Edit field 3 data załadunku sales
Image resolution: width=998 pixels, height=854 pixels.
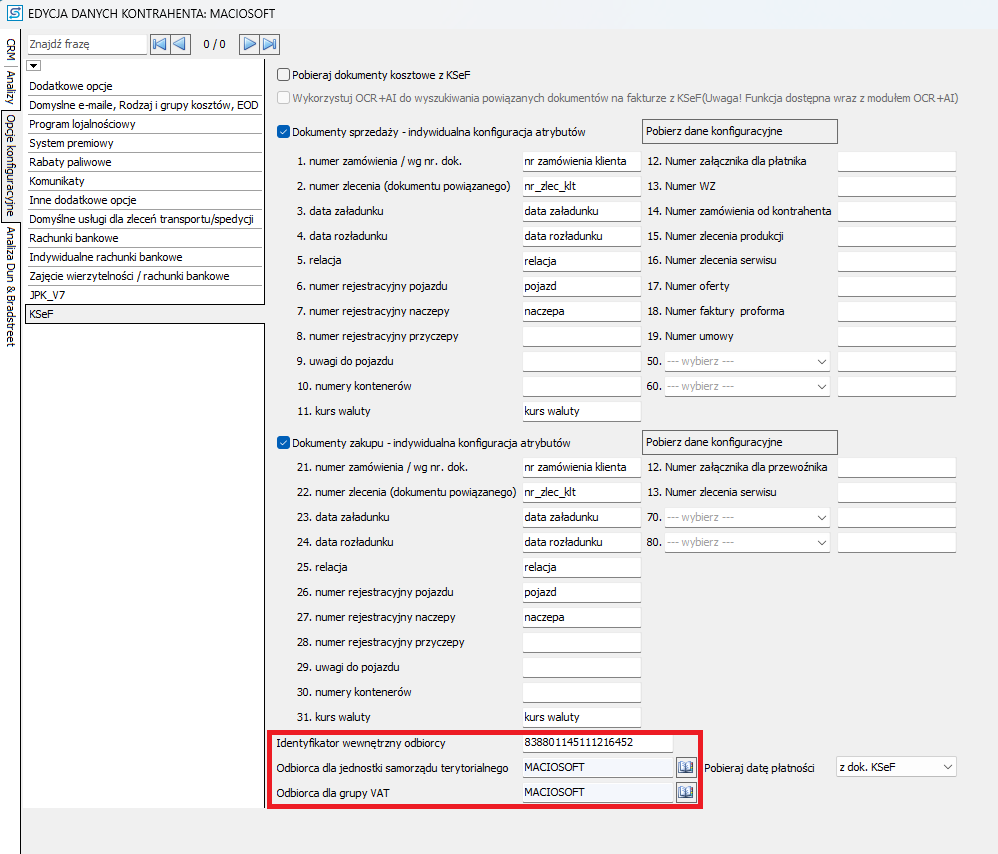pos(582,211)
